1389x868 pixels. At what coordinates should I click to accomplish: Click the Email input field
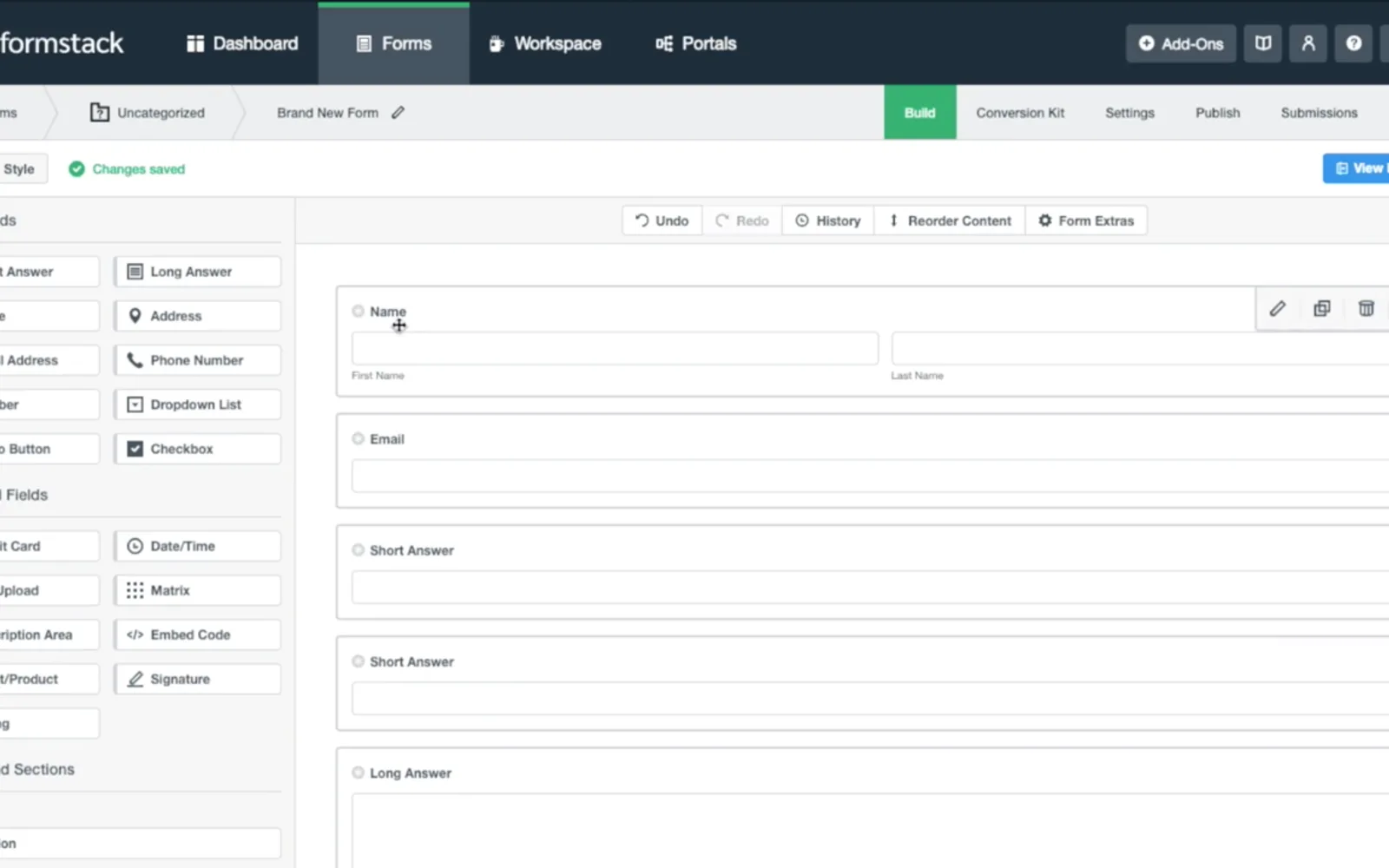pyautogui.click(x=870, y=476)
